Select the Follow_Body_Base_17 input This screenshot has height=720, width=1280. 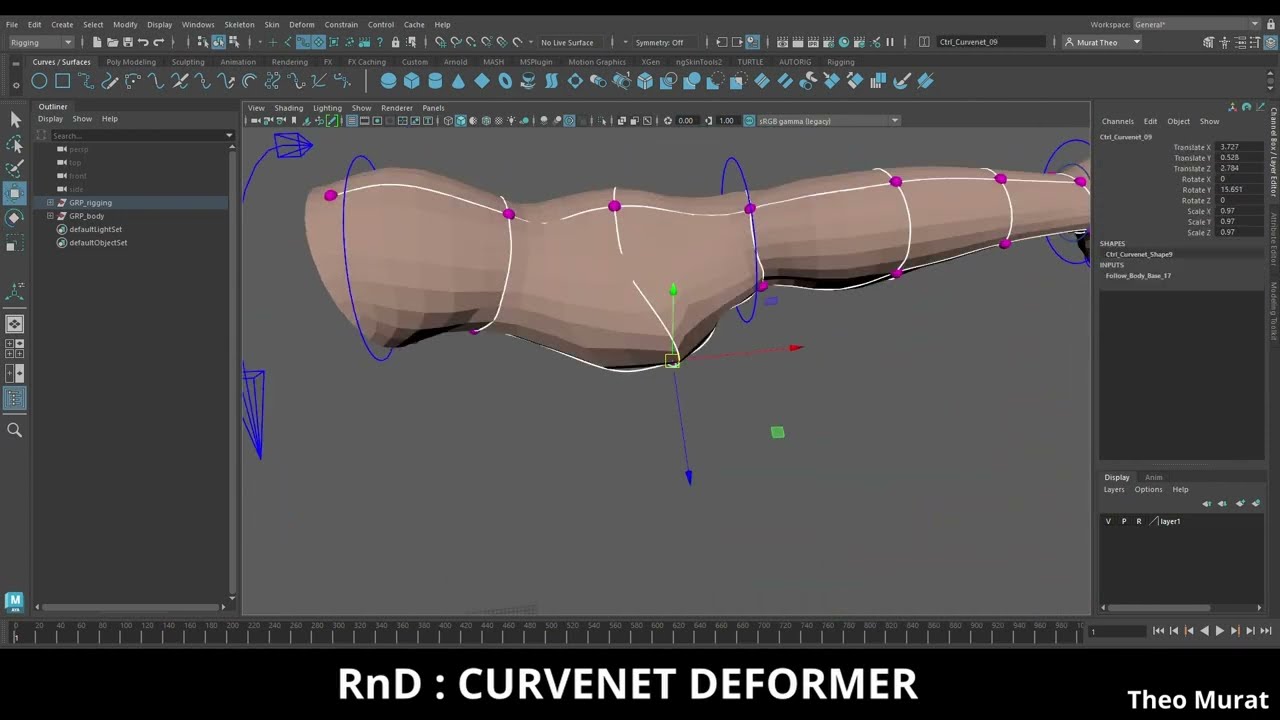(1138, 275)
